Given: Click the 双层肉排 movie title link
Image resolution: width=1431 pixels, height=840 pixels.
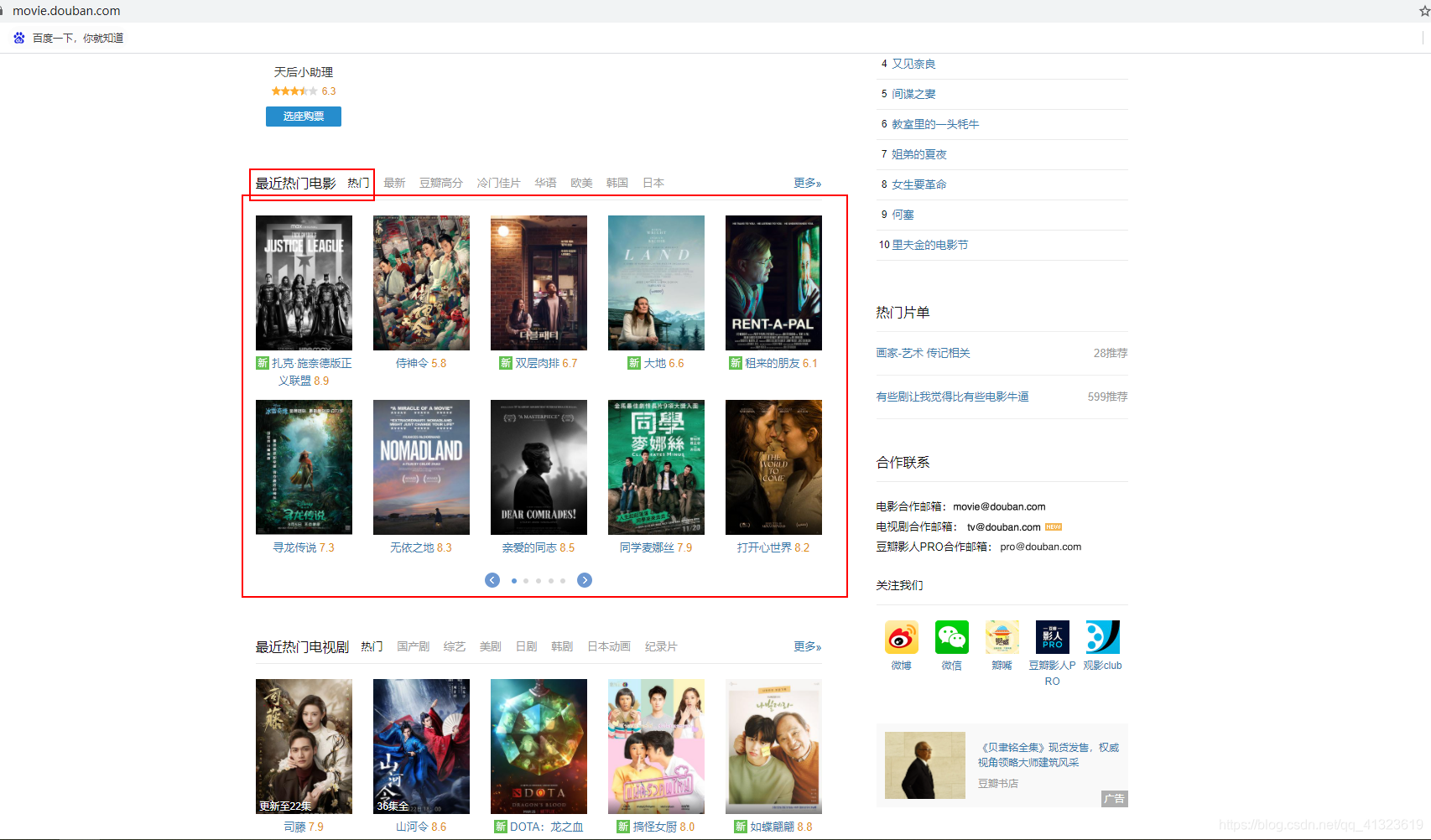Looking at the screenshot, I should coord(537,363).
